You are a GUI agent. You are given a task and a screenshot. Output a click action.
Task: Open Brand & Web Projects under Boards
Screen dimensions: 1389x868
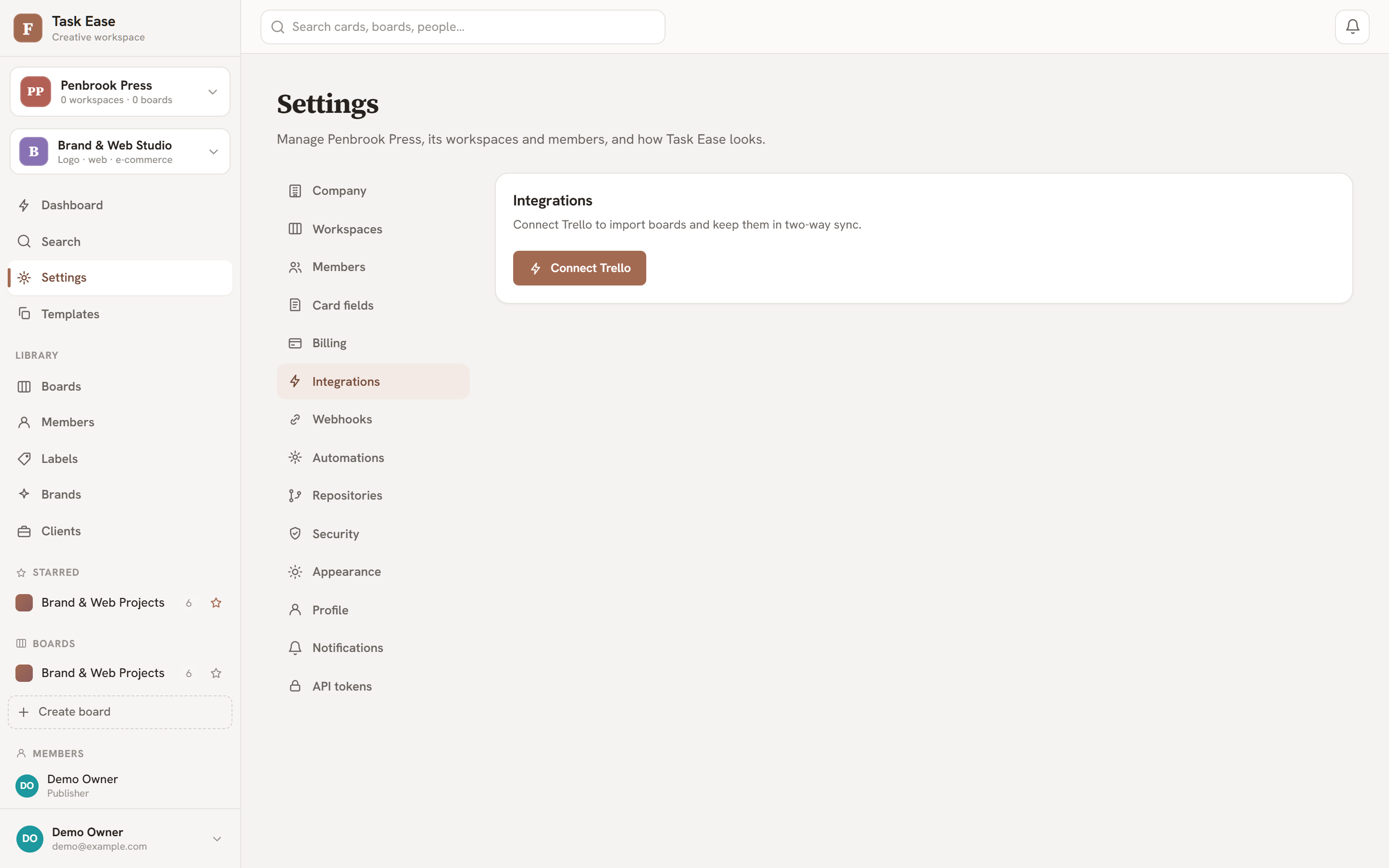click(x=103, y=673)
